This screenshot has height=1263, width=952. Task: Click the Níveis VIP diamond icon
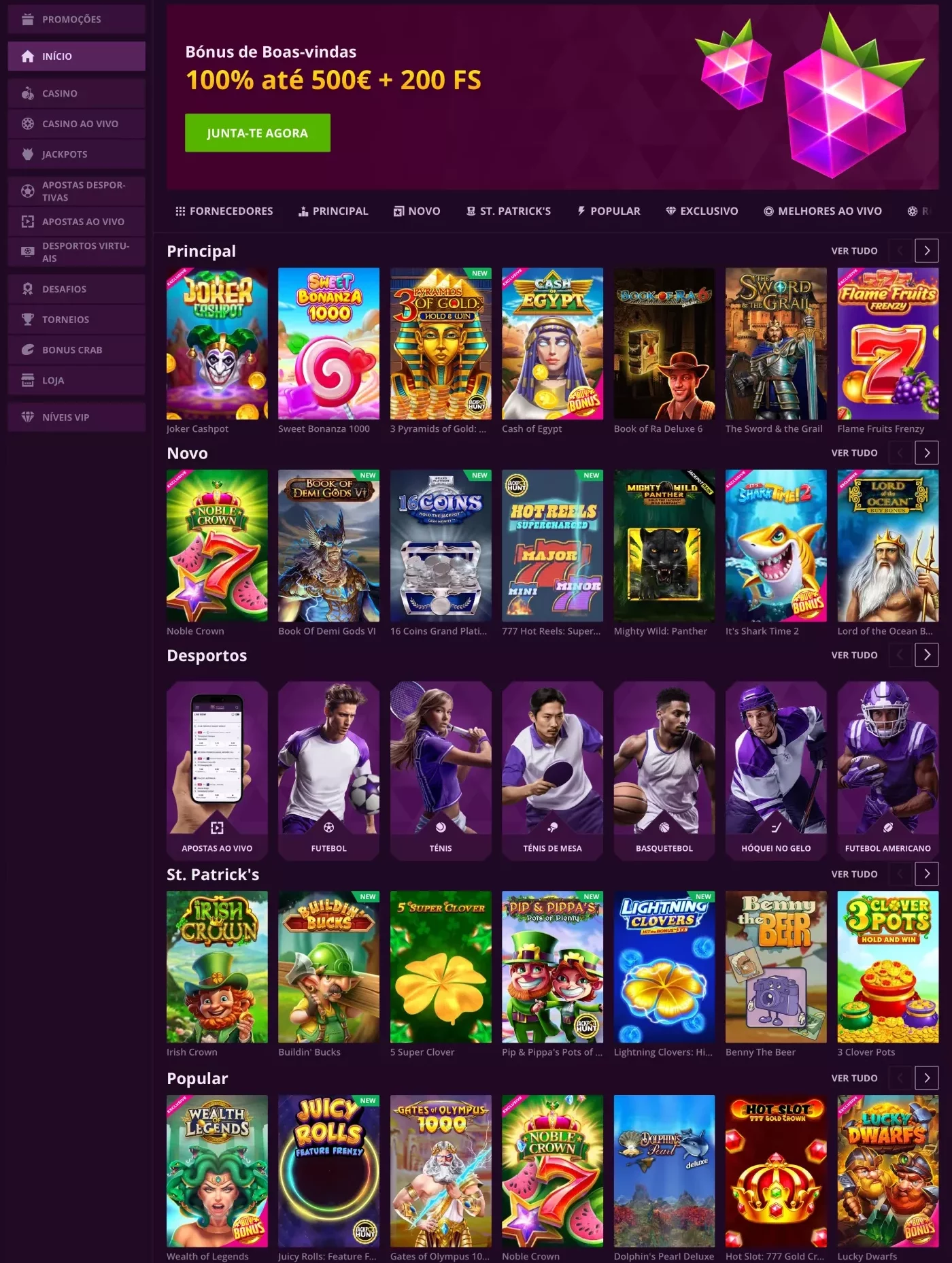(x=27, y=417)
